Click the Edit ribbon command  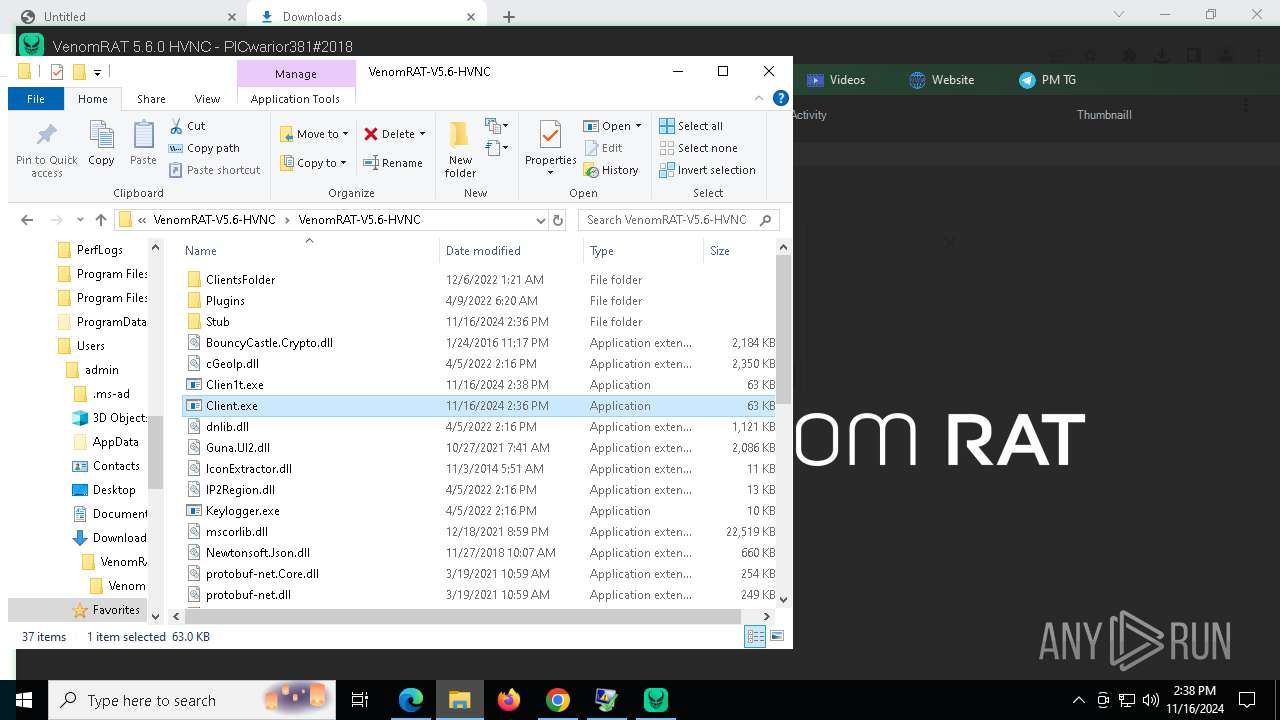coord(603,148)
